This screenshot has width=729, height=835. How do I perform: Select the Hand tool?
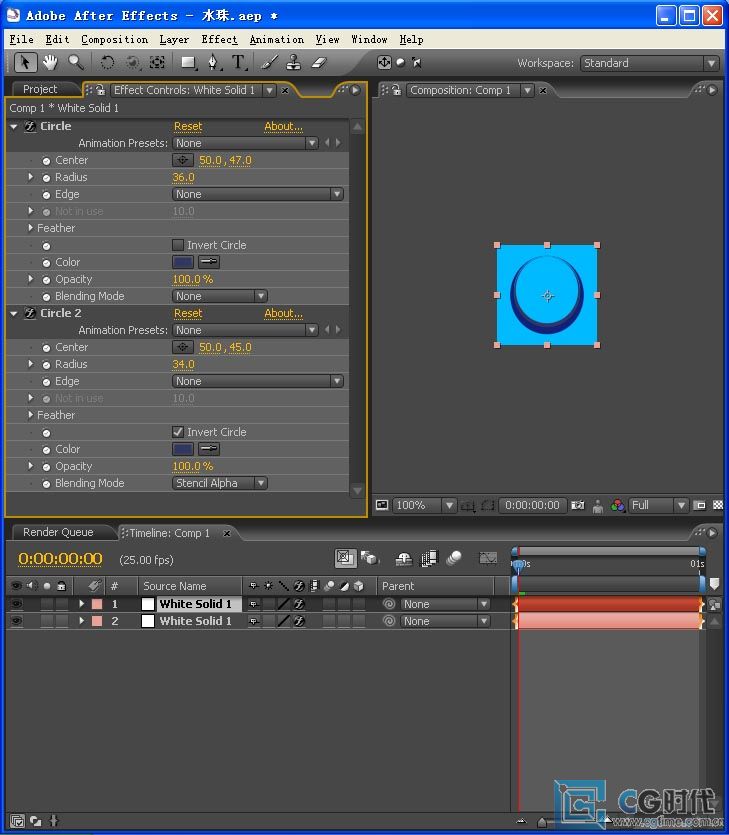[50, 63]
